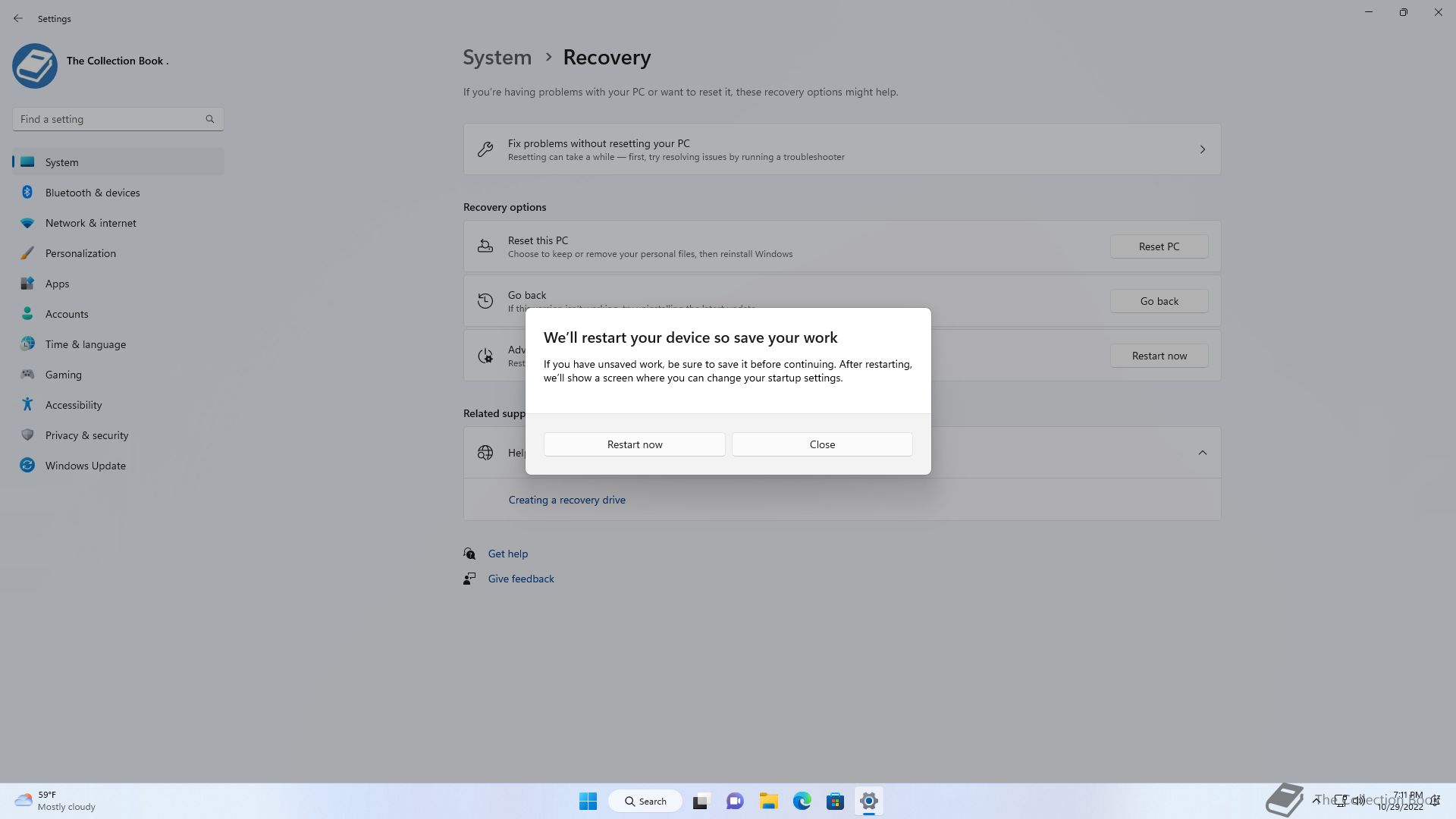Click the Bluetooth & devices sidebar icon
The image size is (1456, 819).
[27, 193]
